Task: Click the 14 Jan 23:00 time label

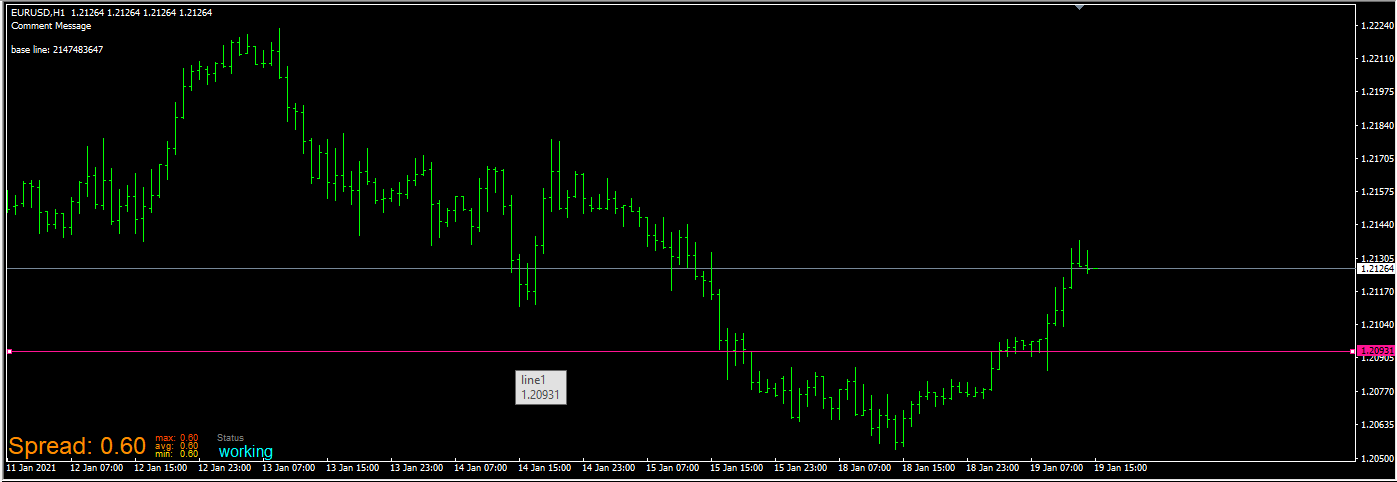Action: pos(609,468)
